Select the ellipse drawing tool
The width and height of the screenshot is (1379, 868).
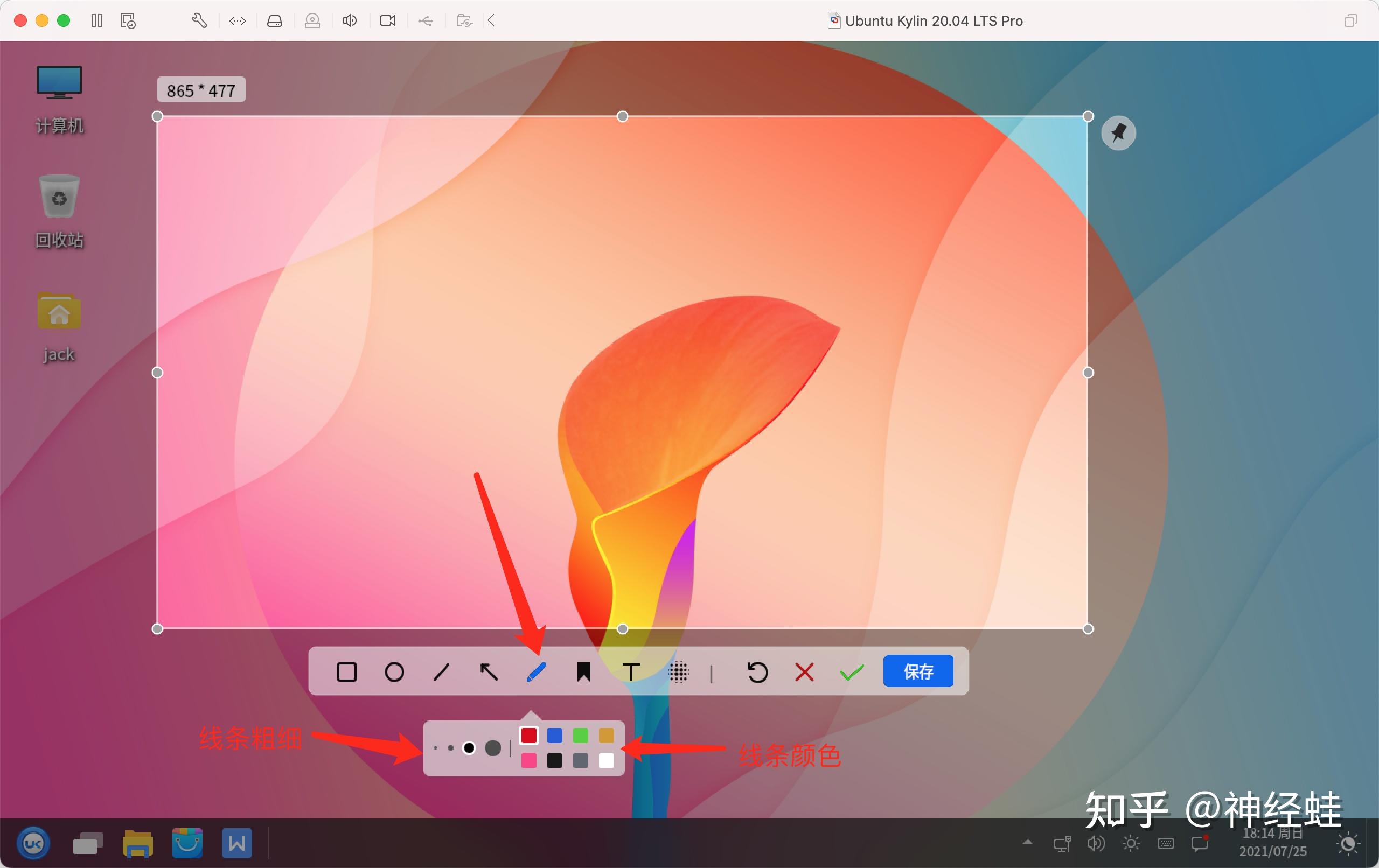click(x=394, y=671)
